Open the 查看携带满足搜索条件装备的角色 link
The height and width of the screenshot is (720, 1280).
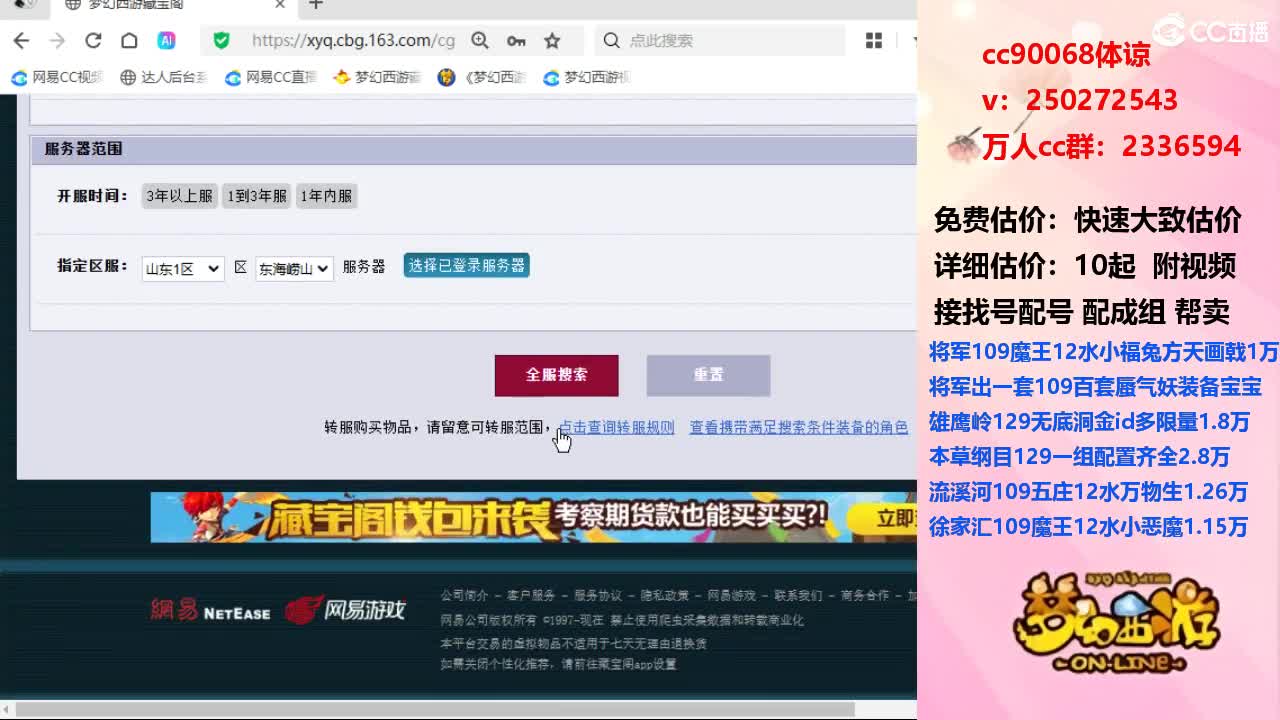pos(799,427)
